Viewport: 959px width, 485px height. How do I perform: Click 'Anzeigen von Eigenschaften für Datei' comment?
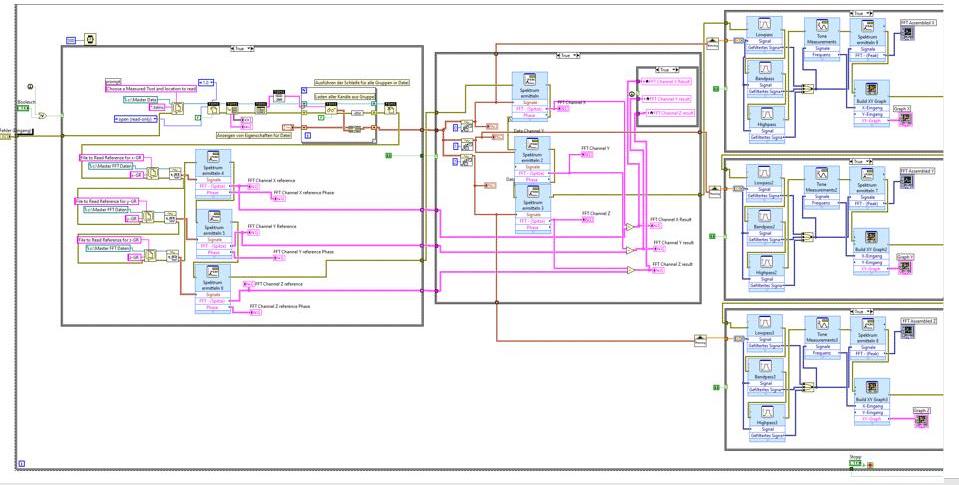click(x=253, y=135)
